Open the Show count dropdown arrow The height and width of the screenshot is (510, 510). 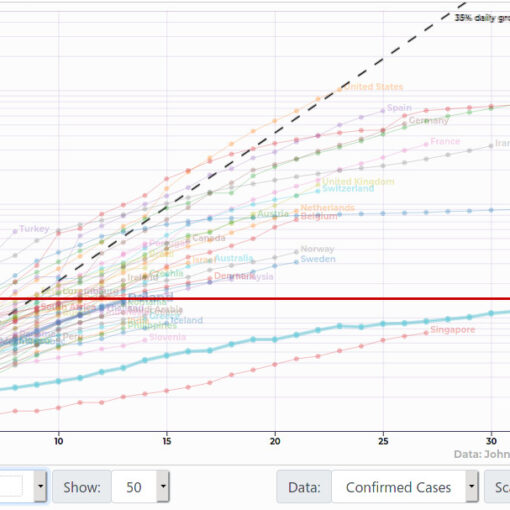pos(163,486)
